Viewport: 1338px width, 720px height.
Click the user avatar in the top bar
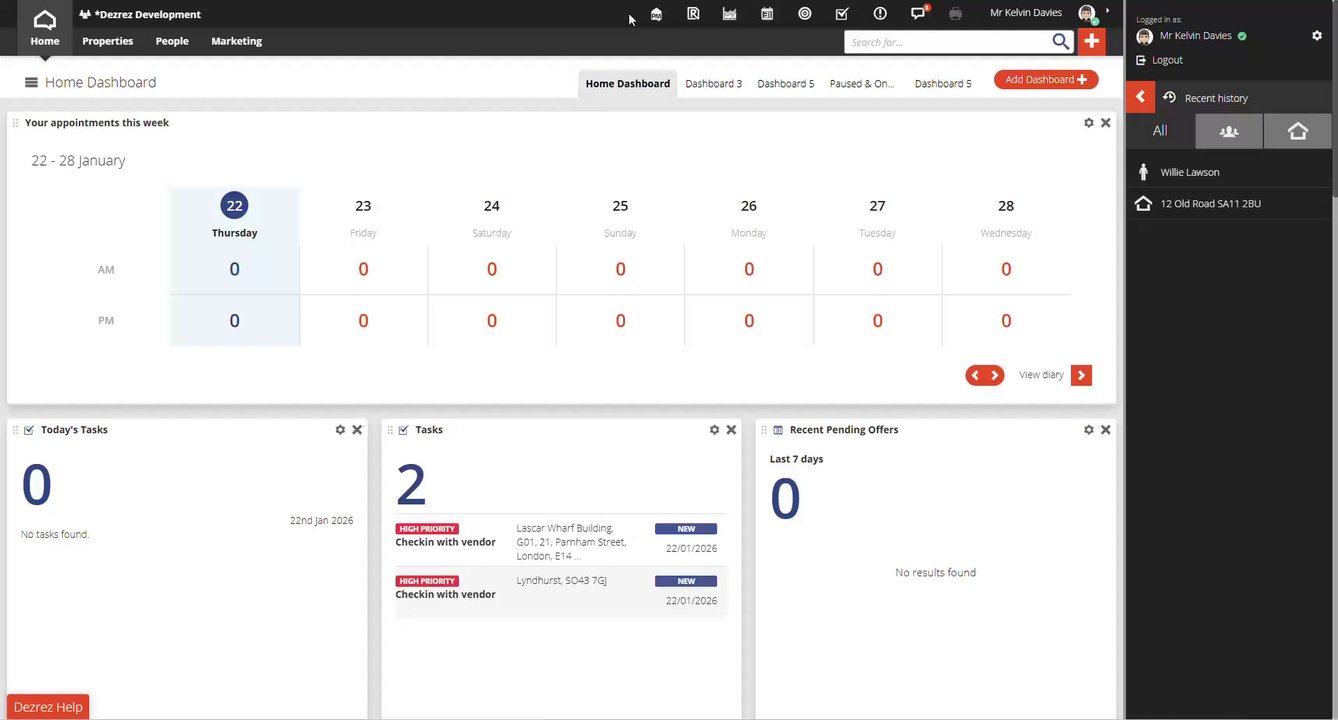(1087, 14)
